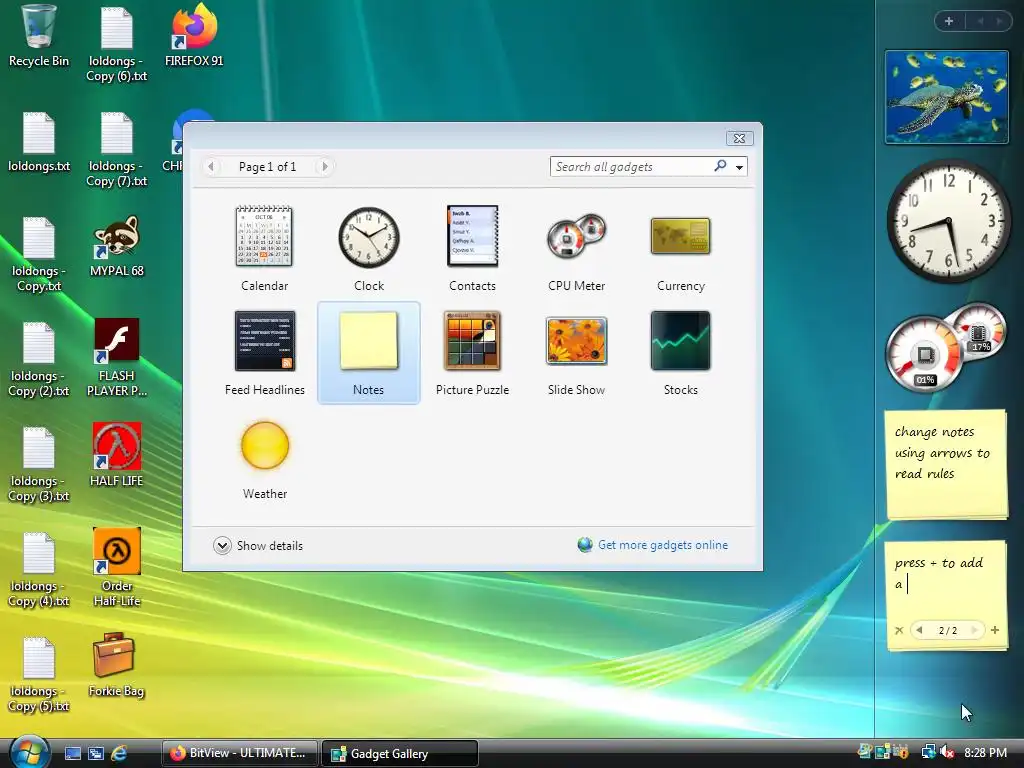Select the Contacts gadget

[x=472, y=248]
